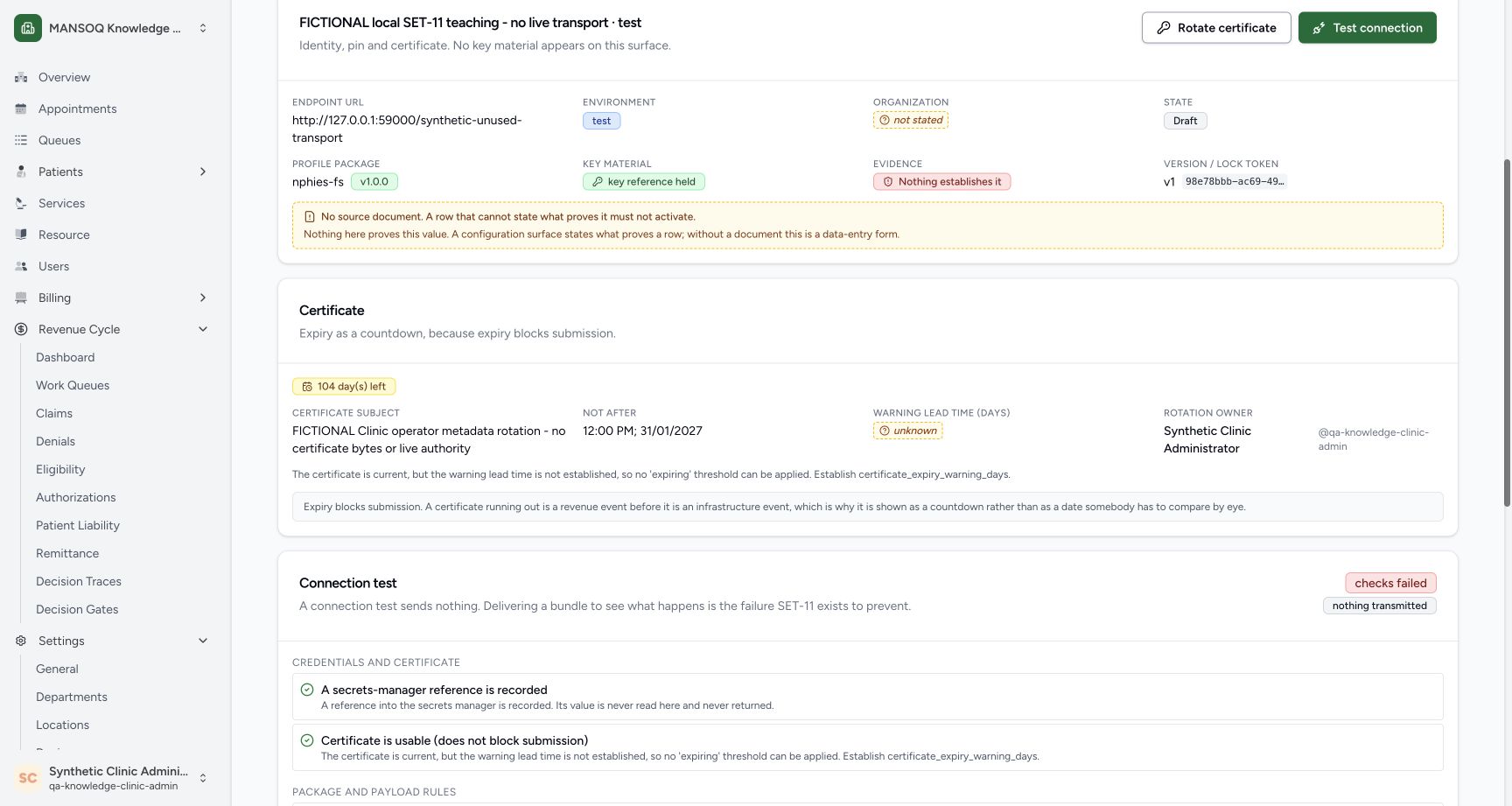The height and width of the screenshot is (806, 1512).
Task: Click the SC user avatar
Action: click(28, 778)
